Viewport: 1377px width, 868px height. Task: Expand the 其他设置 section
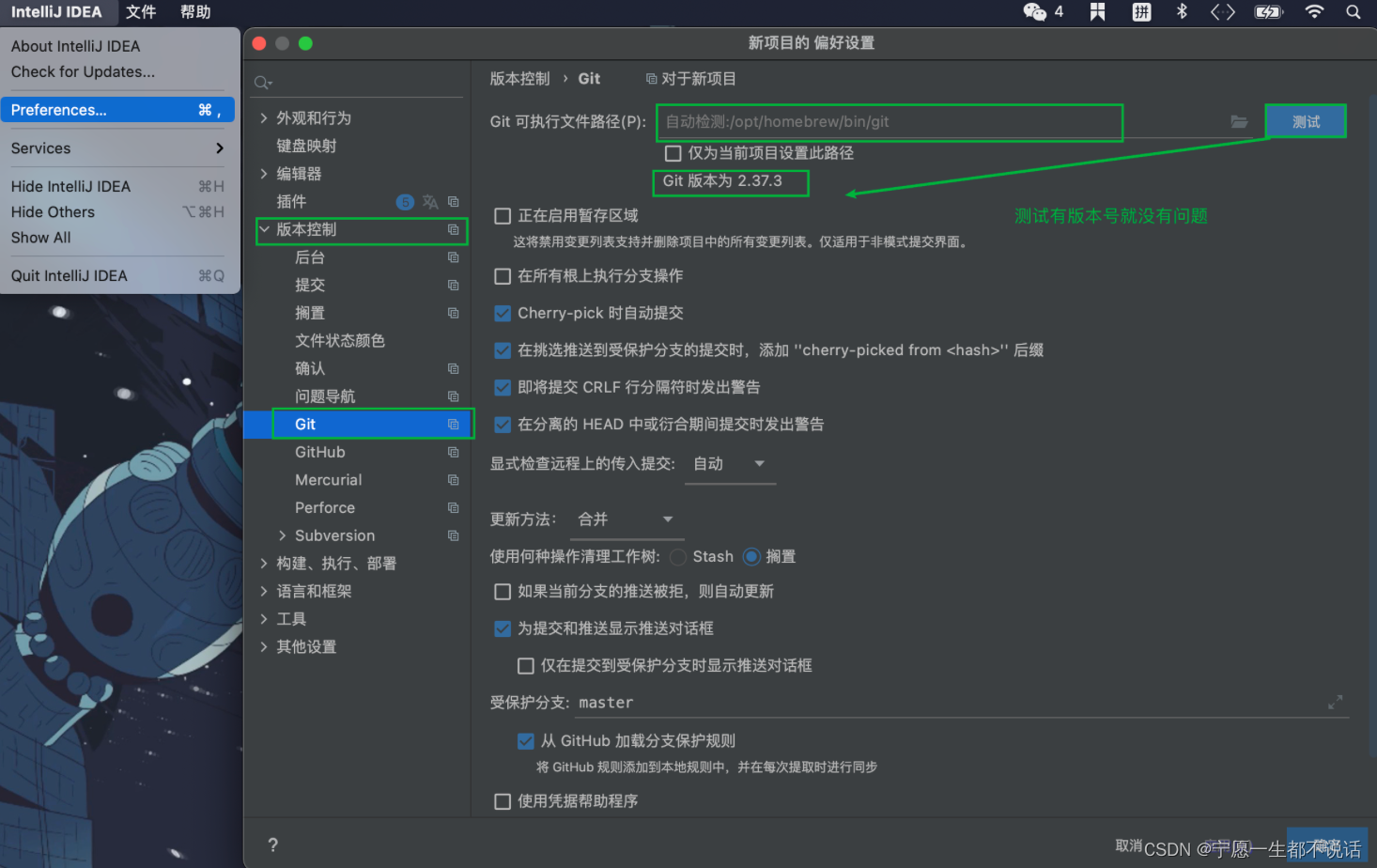coord(264,647)
